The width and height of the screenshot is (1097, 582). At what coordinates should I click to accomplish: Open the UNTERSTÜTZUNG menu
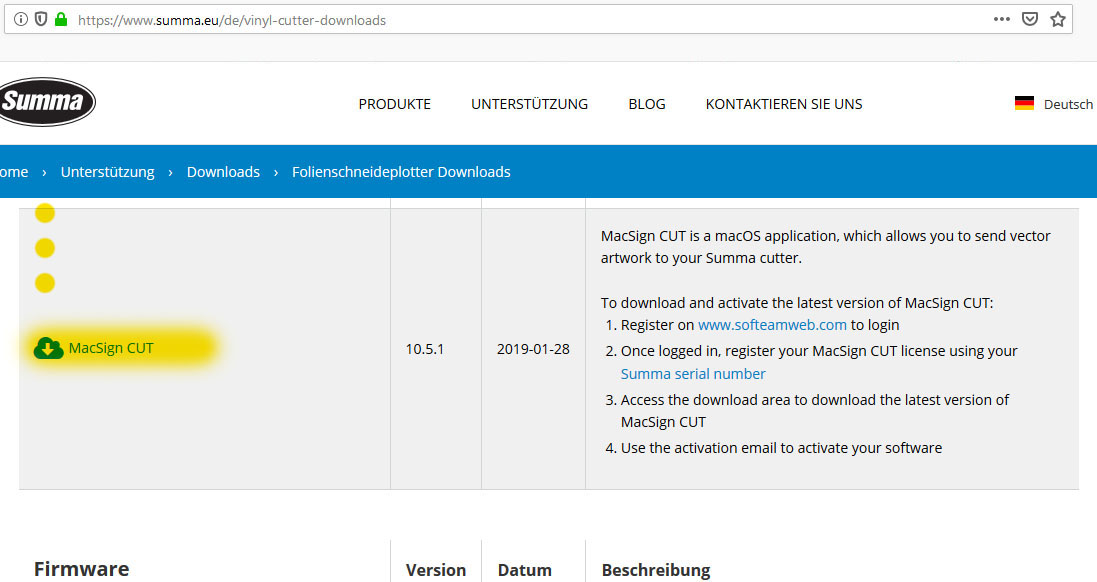530,104
